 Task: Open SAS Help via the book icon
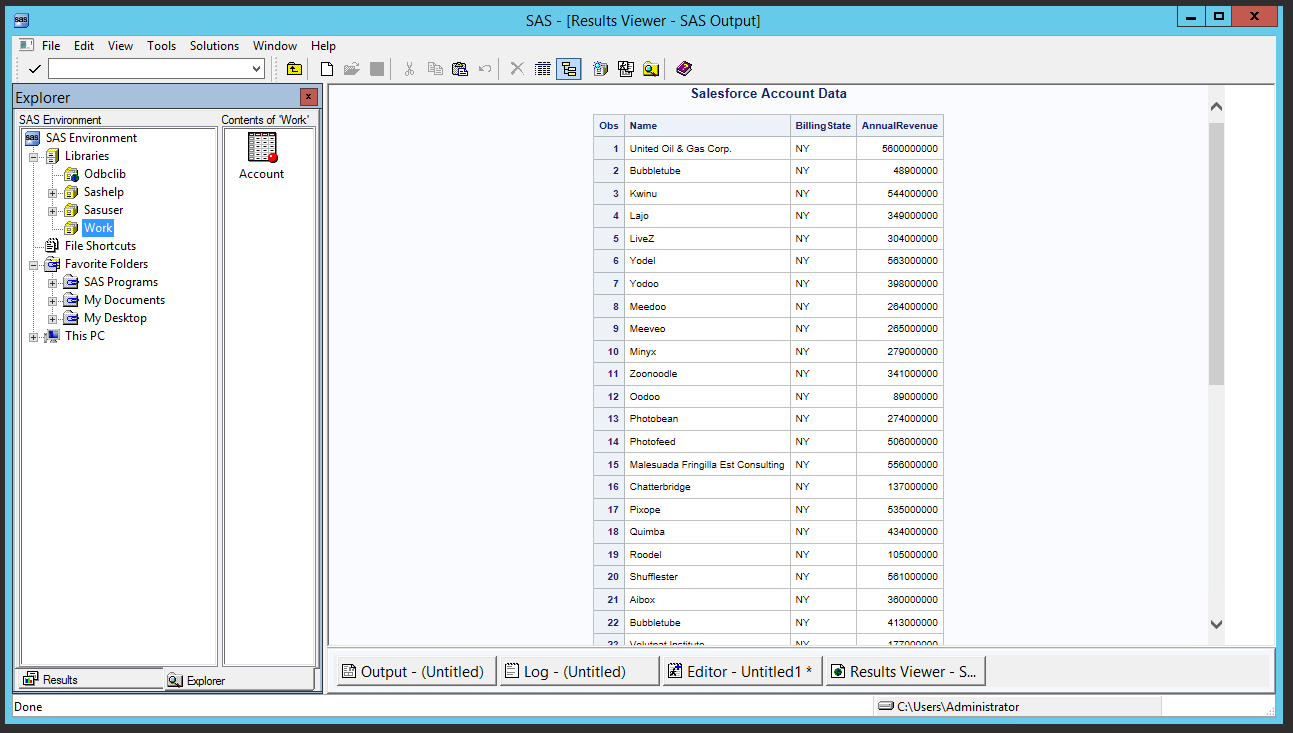[x=684, y=68]
